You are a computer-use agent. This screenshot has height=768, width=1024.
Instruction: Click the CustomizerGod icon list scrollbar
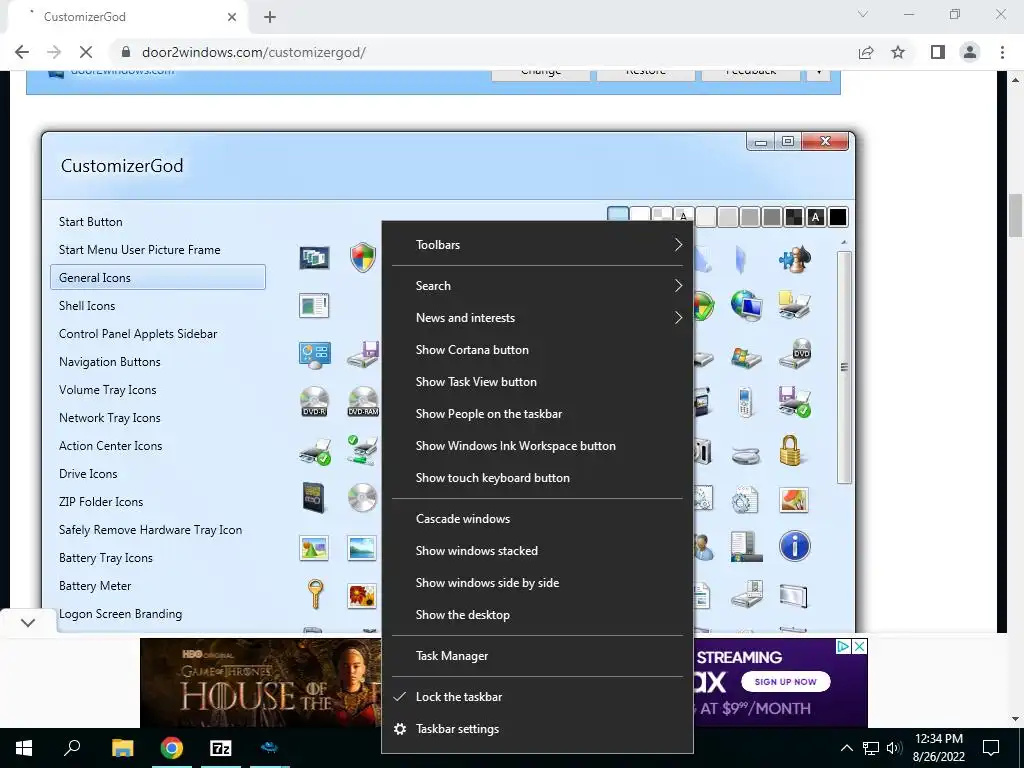(x=844, y=367)
